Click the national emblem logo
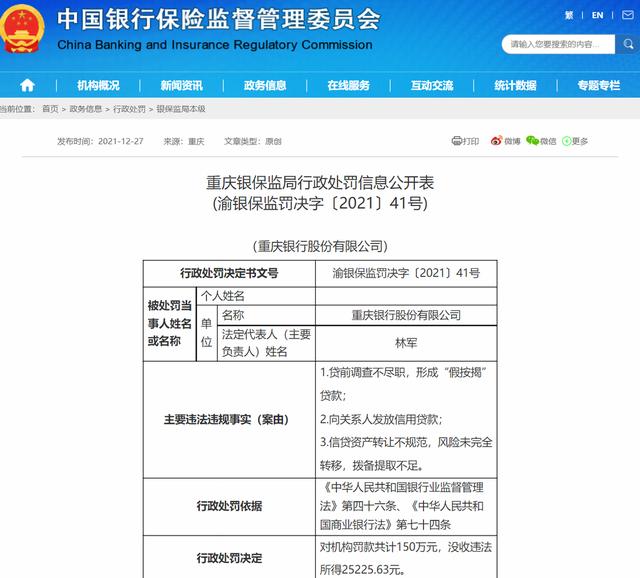 click(x=21, y=29)
